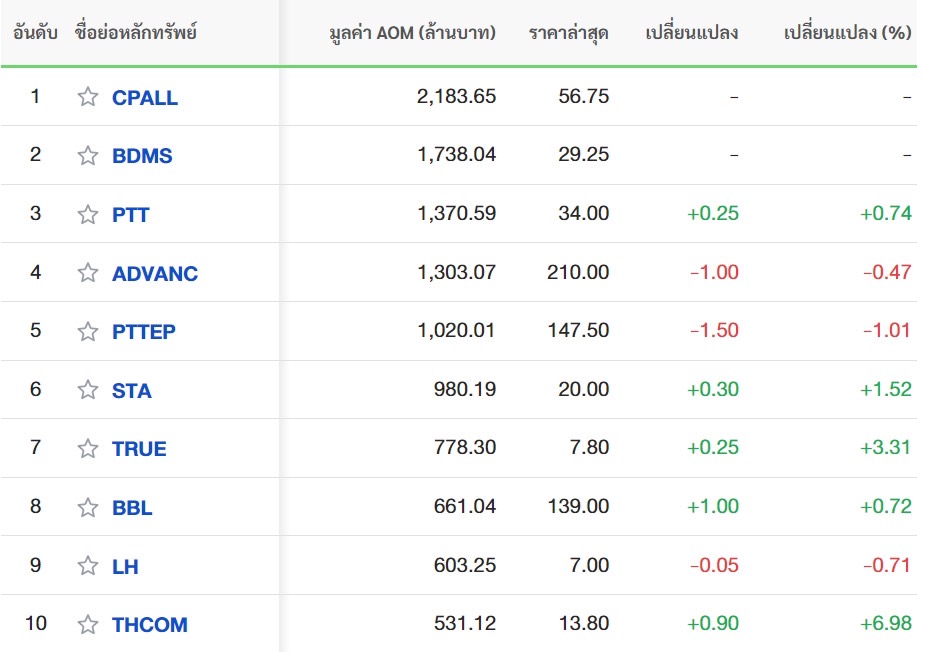Image resolution: width=925 pixels, height=652 pixels.
Task: Star the LH stock row
Action: click(x=88, y=566)
